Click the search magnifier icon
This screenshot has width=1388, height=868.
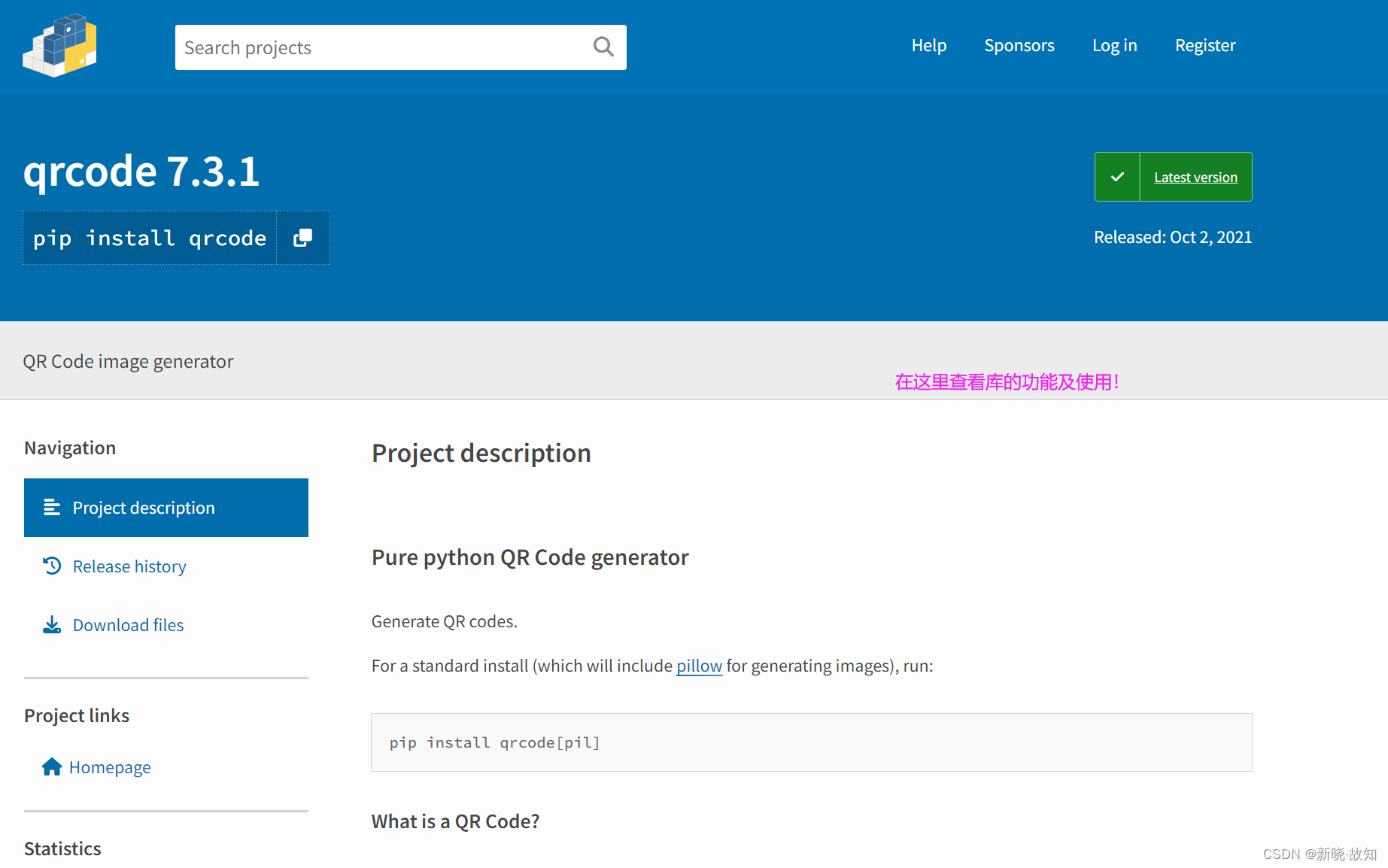click(x=603, y=47)
